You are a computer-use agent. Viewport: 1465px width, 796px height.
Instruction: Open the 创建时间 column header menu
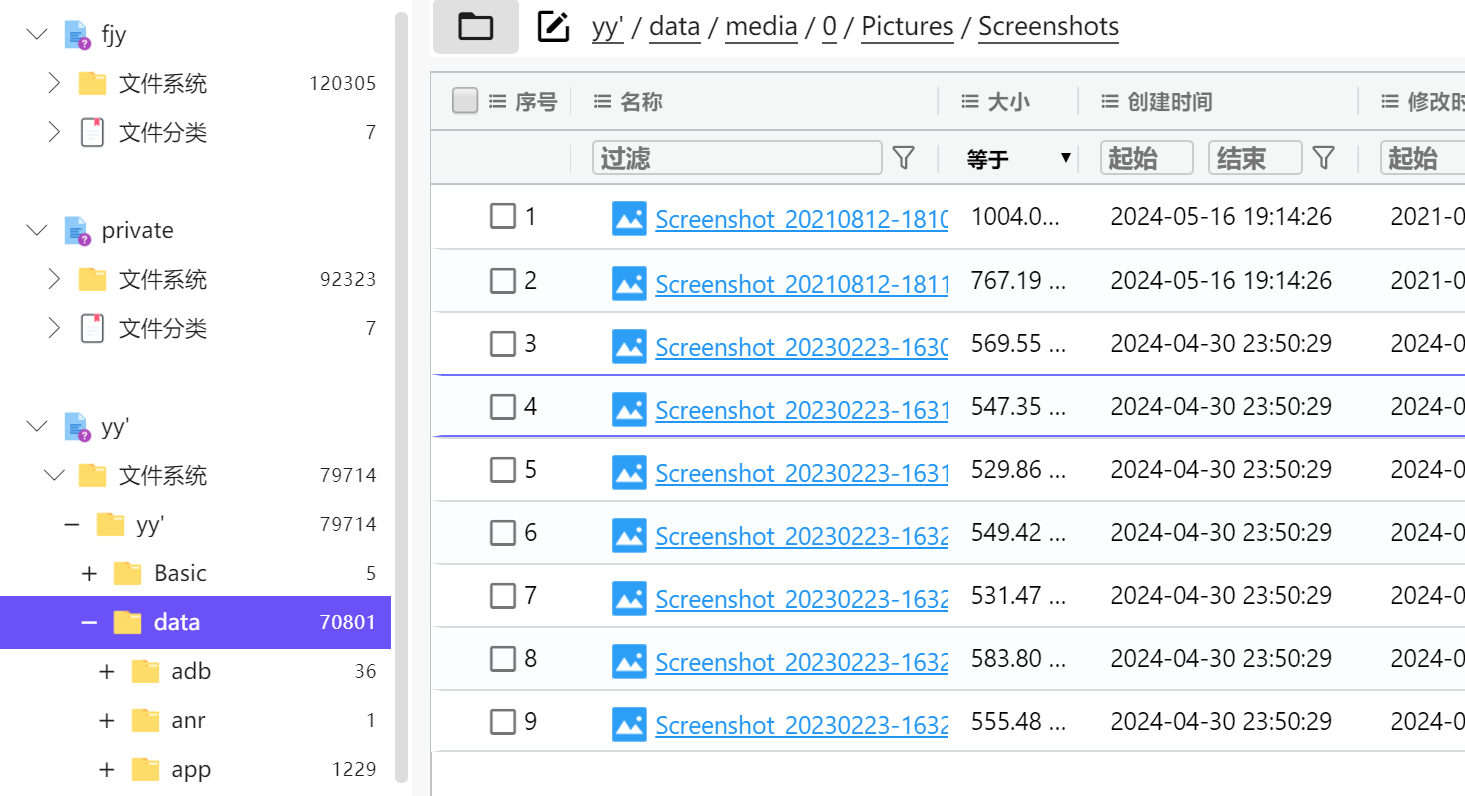click(1109, 101)
